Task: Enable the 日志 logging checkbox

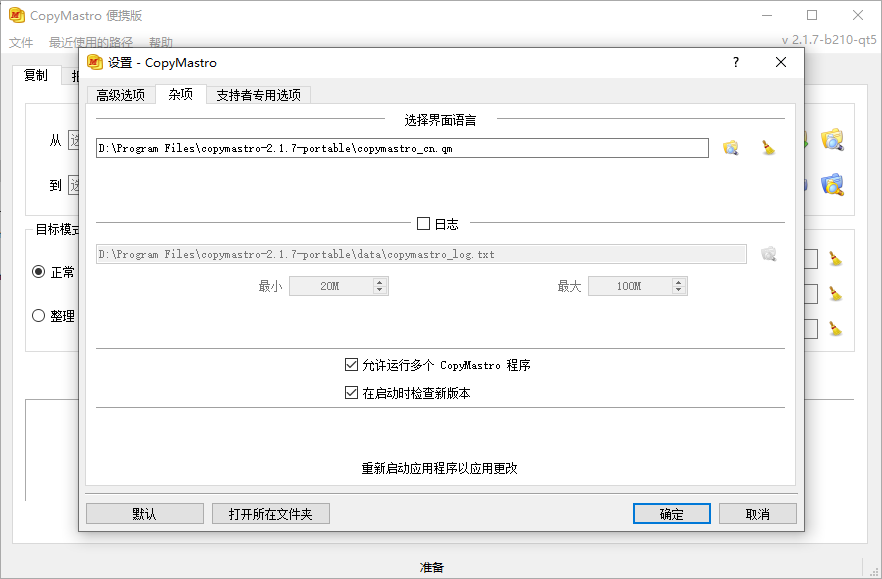Action: [423, 224]
